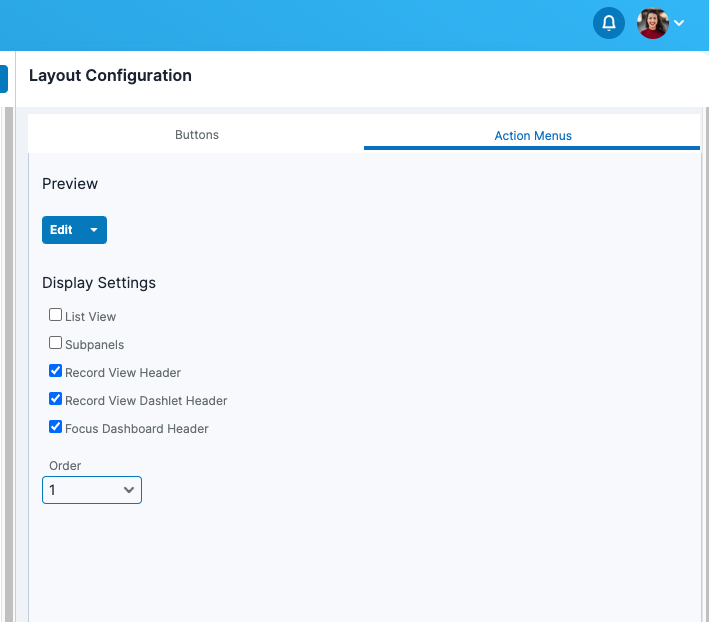Image resolution: width=709 pixels, height=622 pixels.
Task: Disable the Record View Dashlet Header checkbox
Action: point(56,399)
